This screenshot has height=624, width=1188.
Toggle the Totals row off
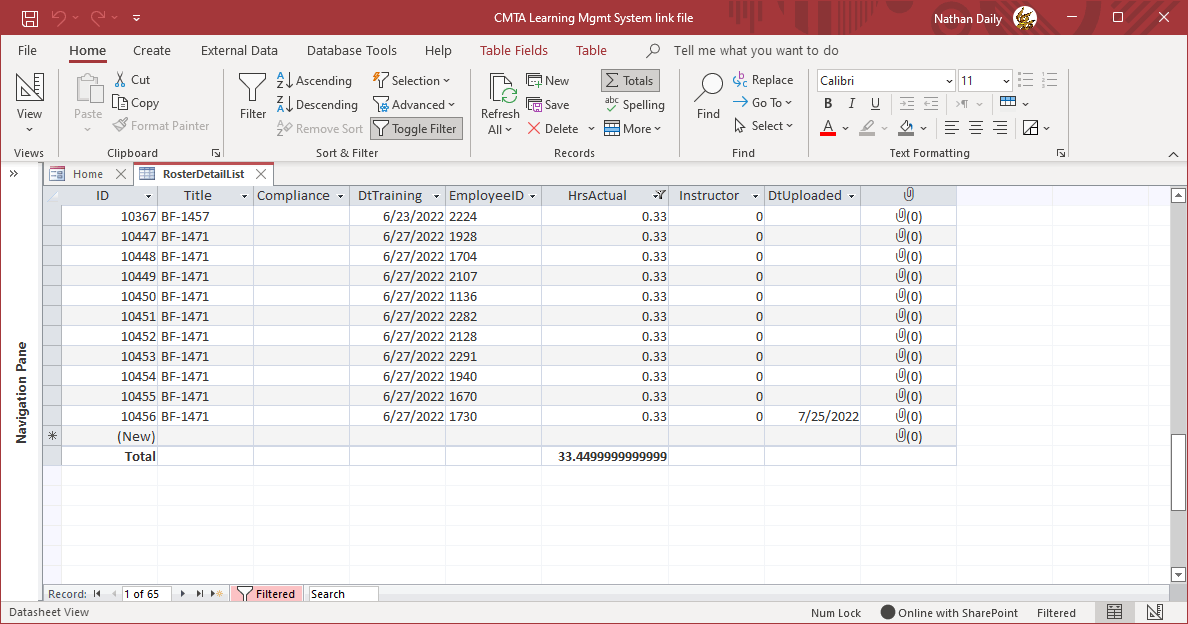click(x=629, y=81)
